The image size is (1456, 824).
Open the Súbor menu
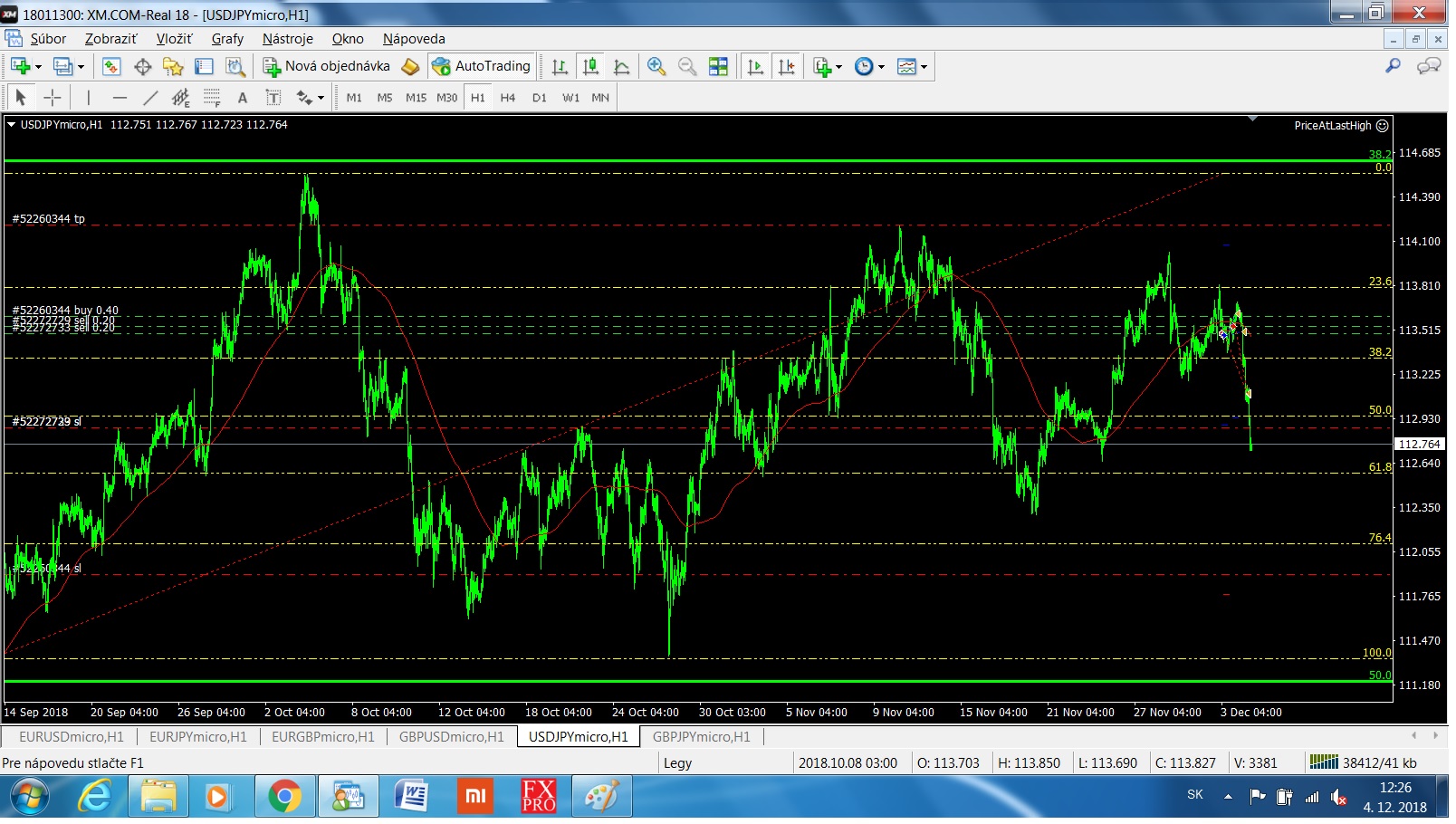tap(48, 39)
